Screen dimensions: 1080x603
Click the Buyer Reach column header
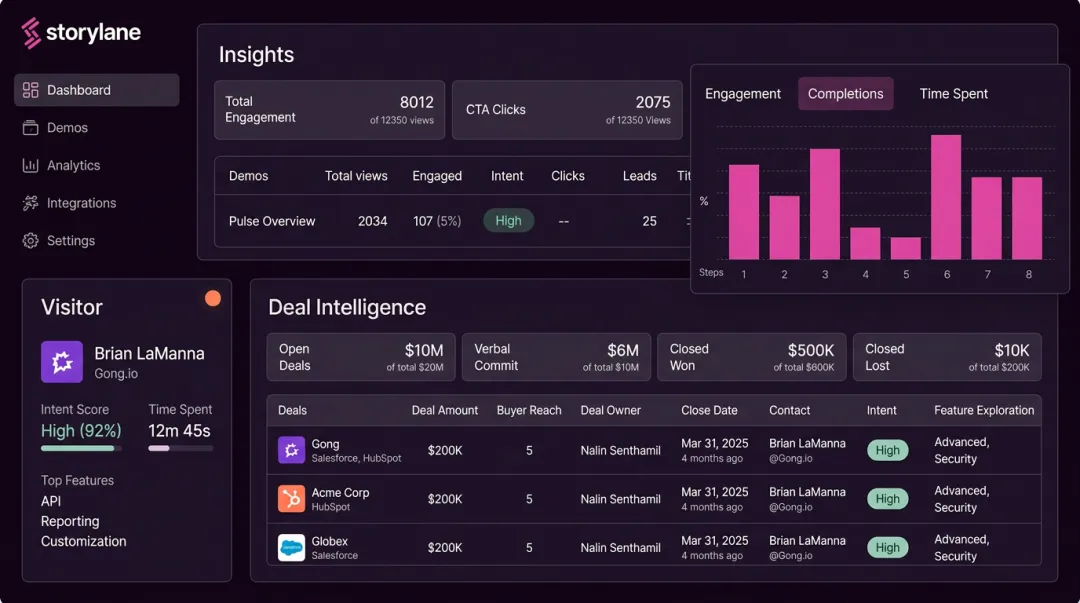tap(529, 410)
